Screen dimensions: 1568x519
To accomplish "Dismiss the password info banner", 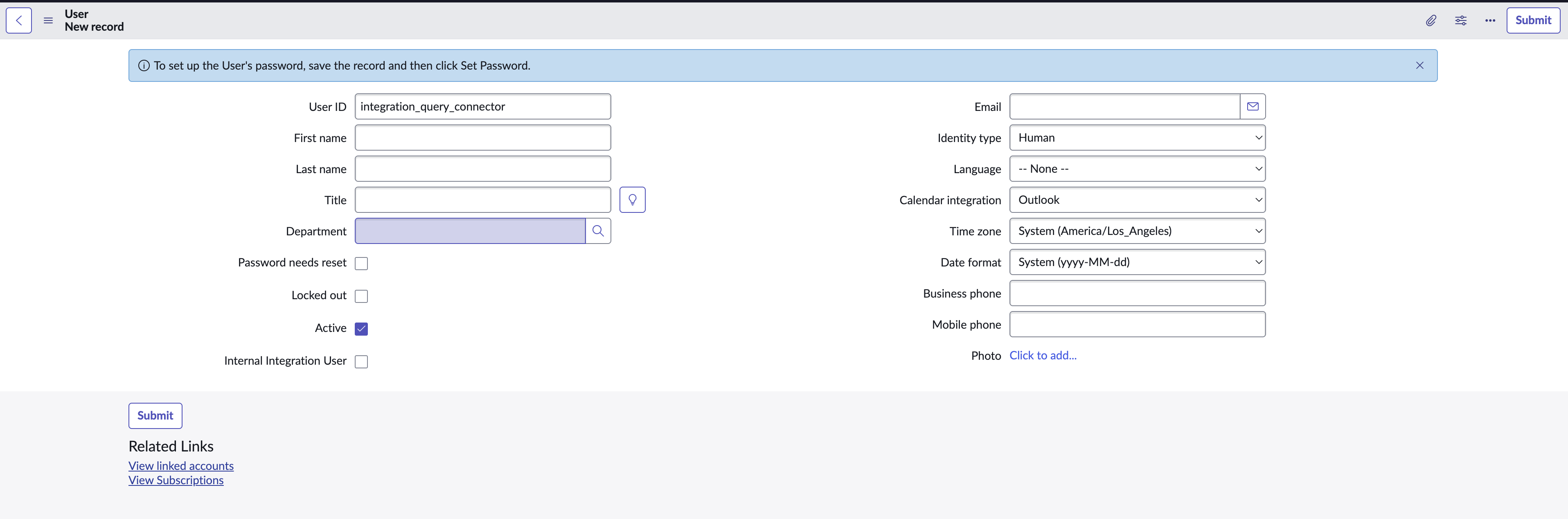I will 1419,65.
